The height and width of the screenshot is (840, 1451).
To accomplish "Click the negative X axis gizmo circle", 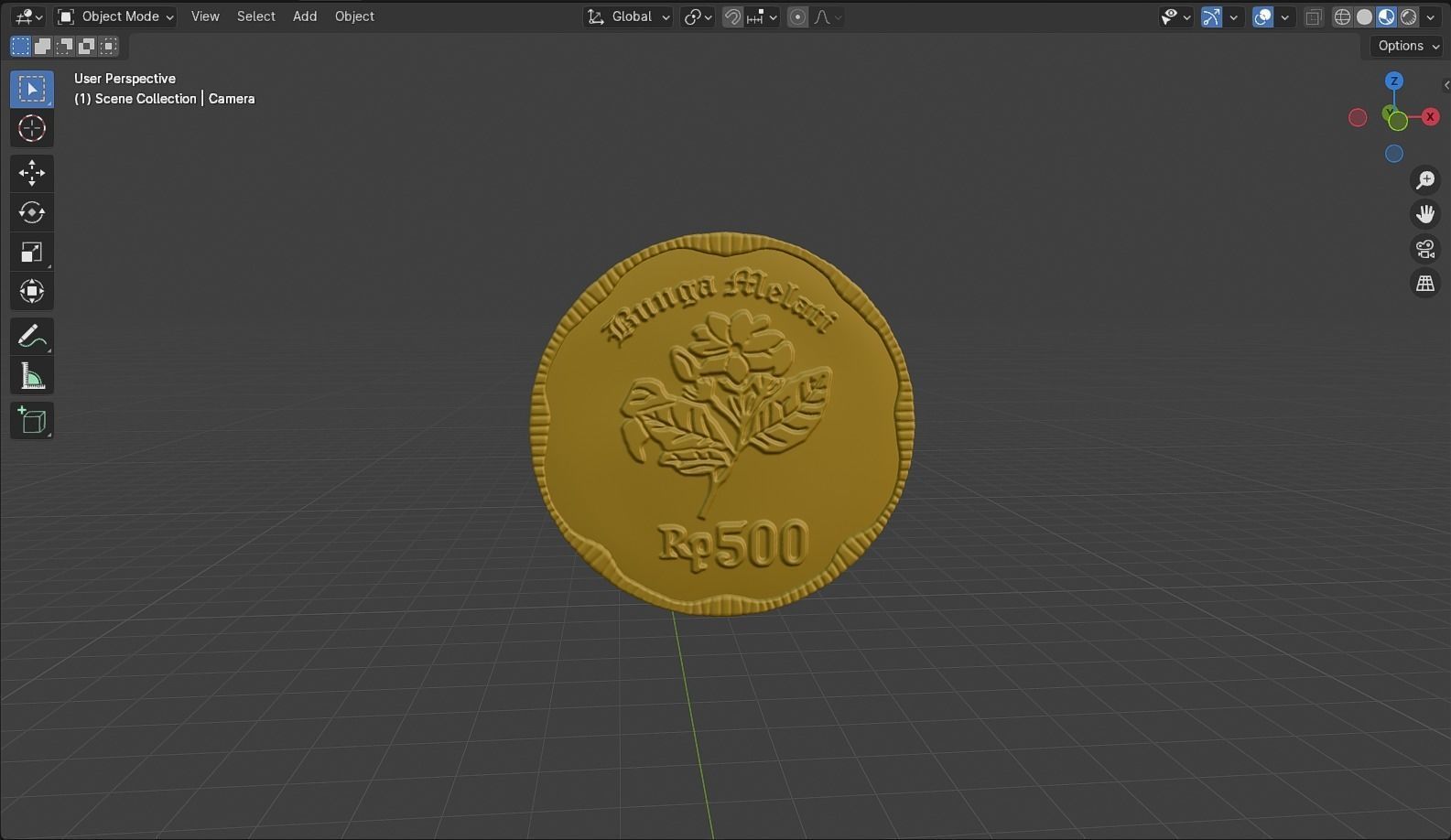I will 1358,117.
